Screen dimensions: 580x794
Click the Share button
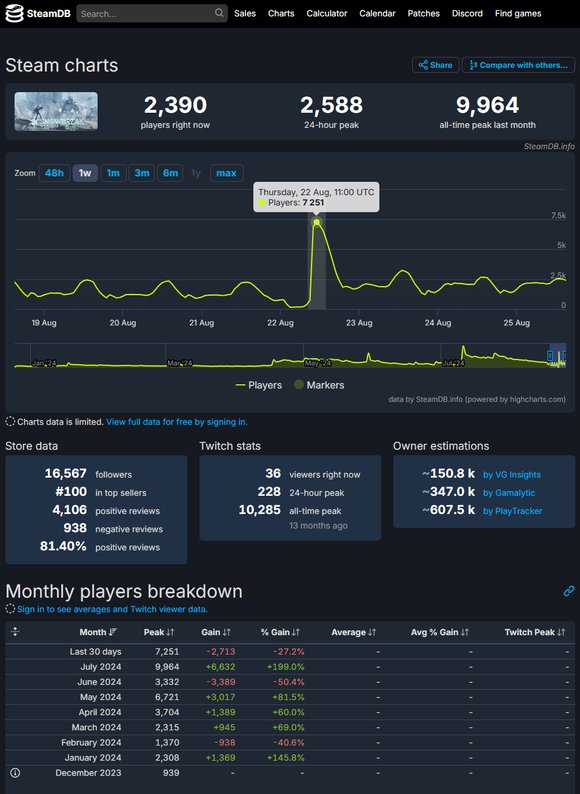point(436,65)
